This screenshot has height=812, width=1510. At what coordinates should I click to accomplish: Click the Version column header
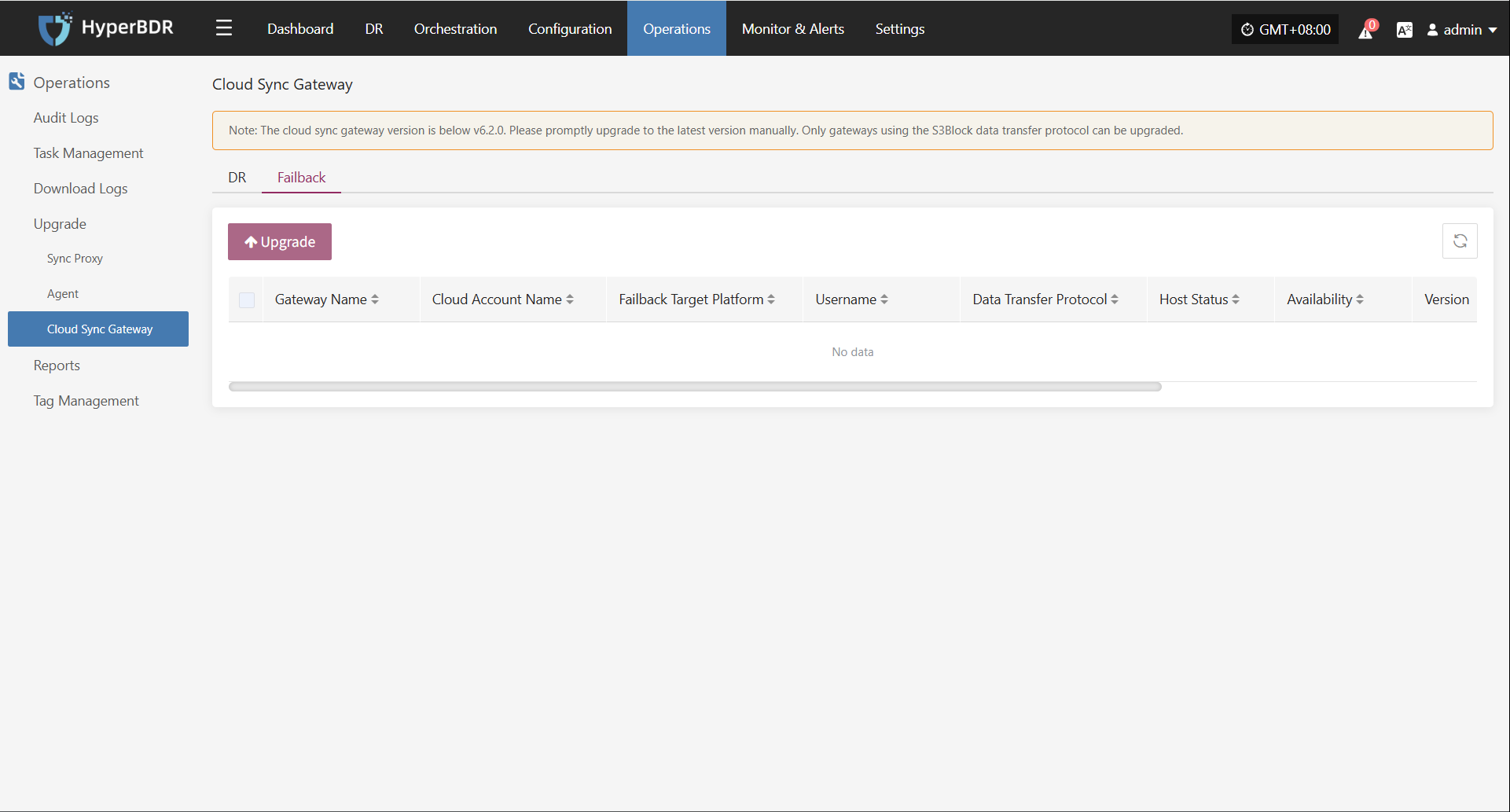(1446, 299)
